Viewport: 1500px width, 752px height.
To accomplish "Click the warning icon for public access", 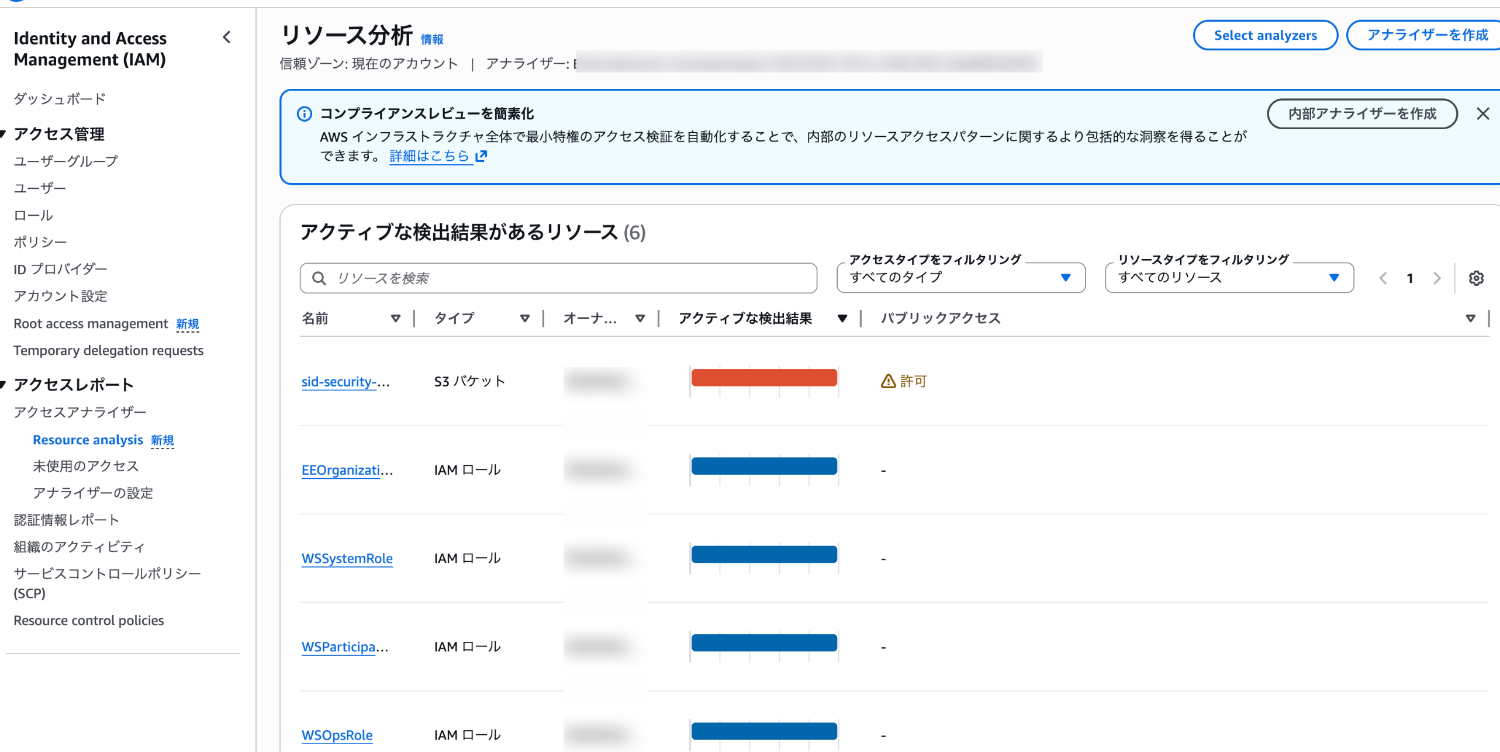I will pos(888,381).
